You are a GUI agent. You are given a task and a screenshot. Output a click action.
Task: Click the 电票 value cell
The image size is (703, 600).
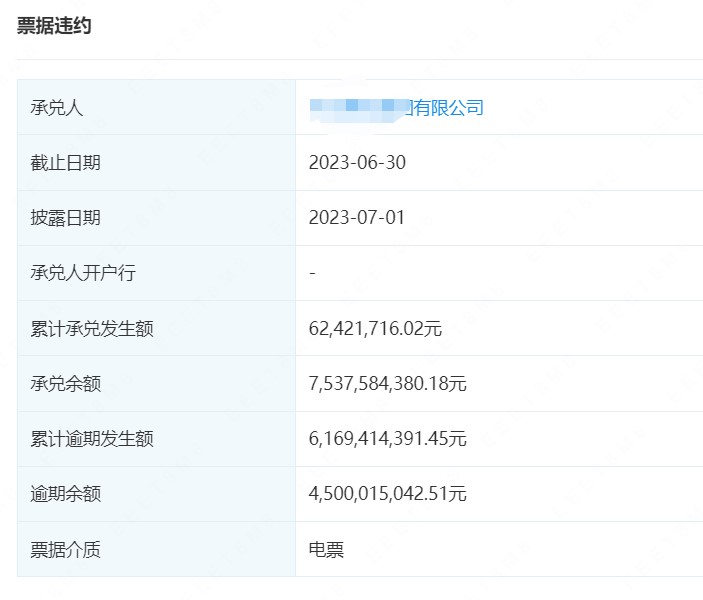pyautogui.click(x=327, y=549)
